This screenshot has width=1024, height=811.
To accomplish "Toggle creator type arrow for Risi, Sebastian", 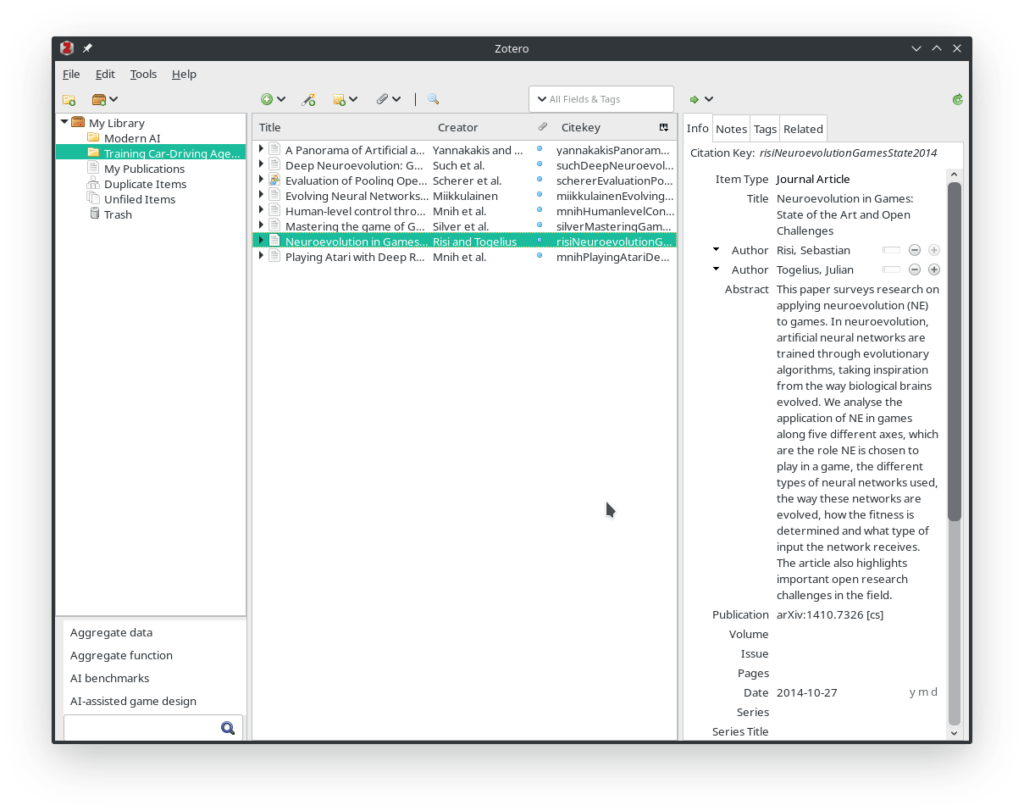I will [716, 249].
